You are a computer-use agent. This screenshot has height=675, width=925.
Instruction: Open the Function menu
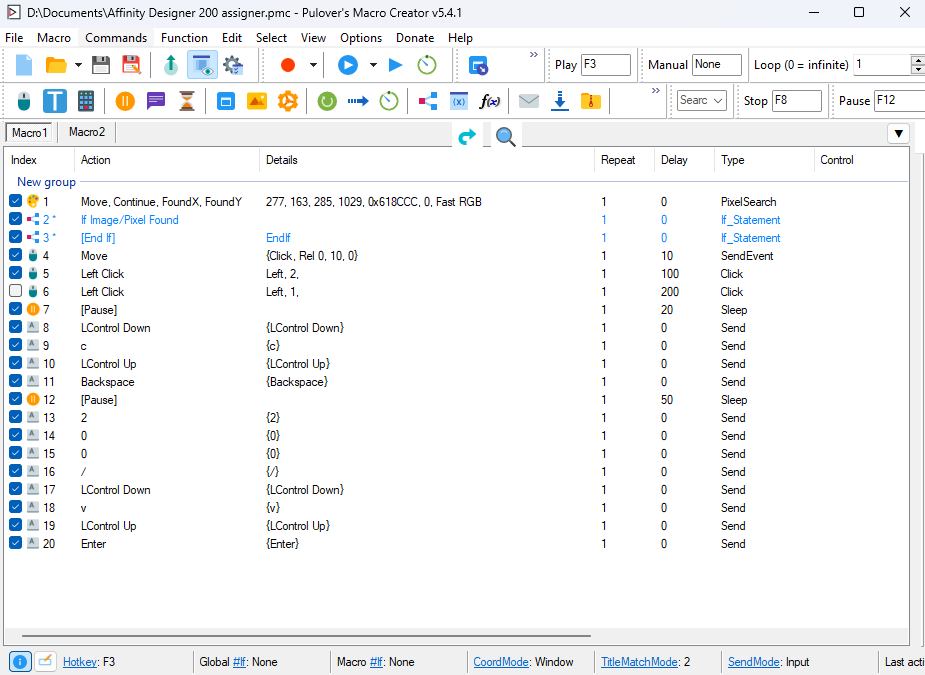(x=184, y=38)
